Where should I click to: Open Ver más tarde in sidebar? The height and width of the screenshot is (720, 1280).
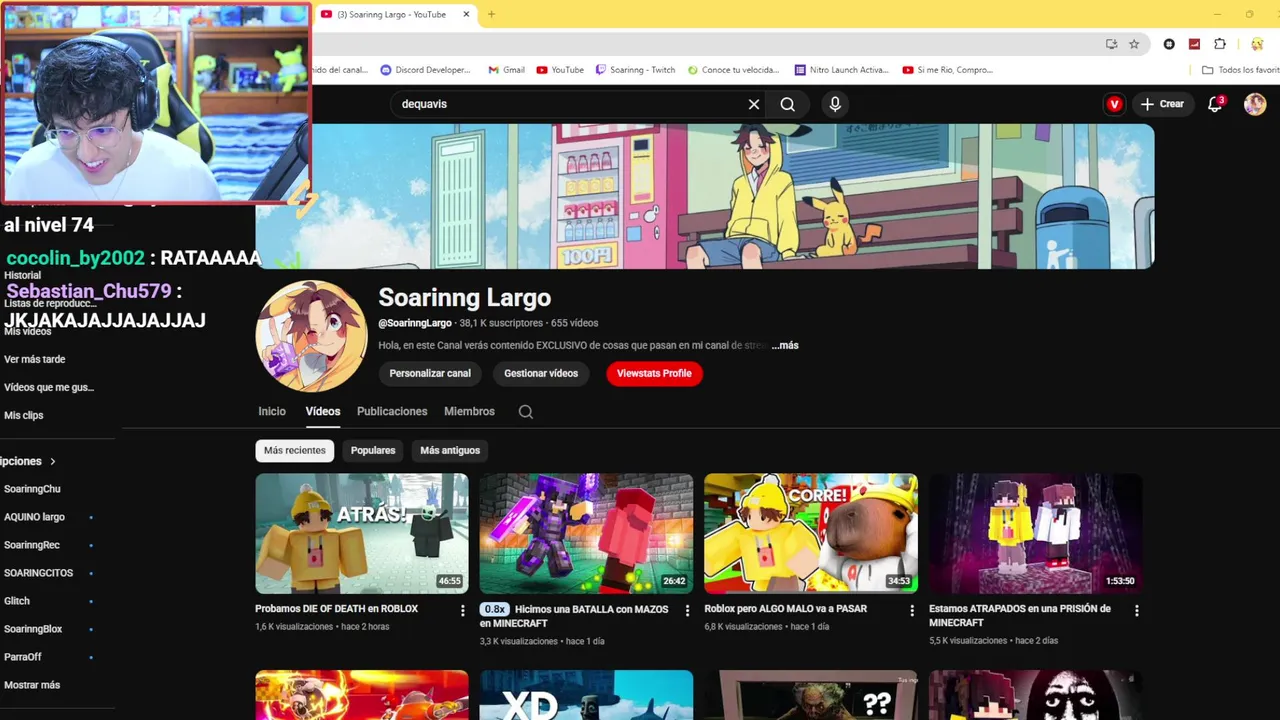34,359
